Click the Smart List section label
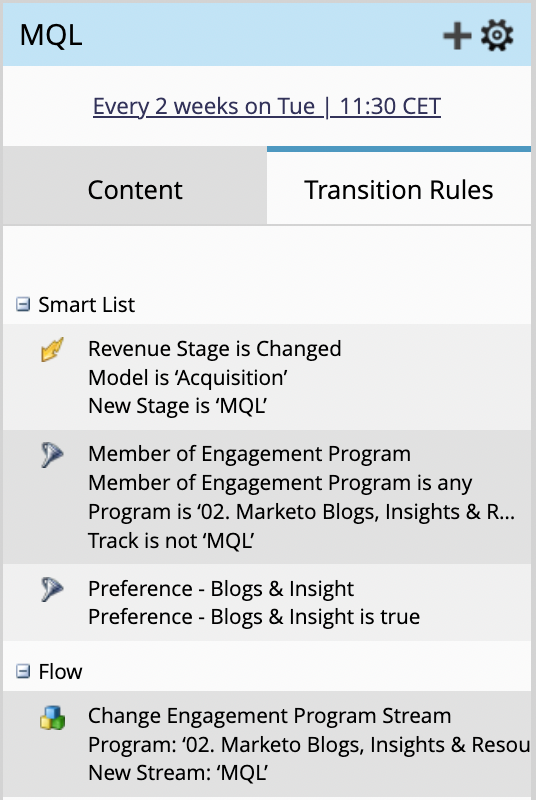This screenshot has width=536, height=800. pyautogui.click(x=86, y=305)
